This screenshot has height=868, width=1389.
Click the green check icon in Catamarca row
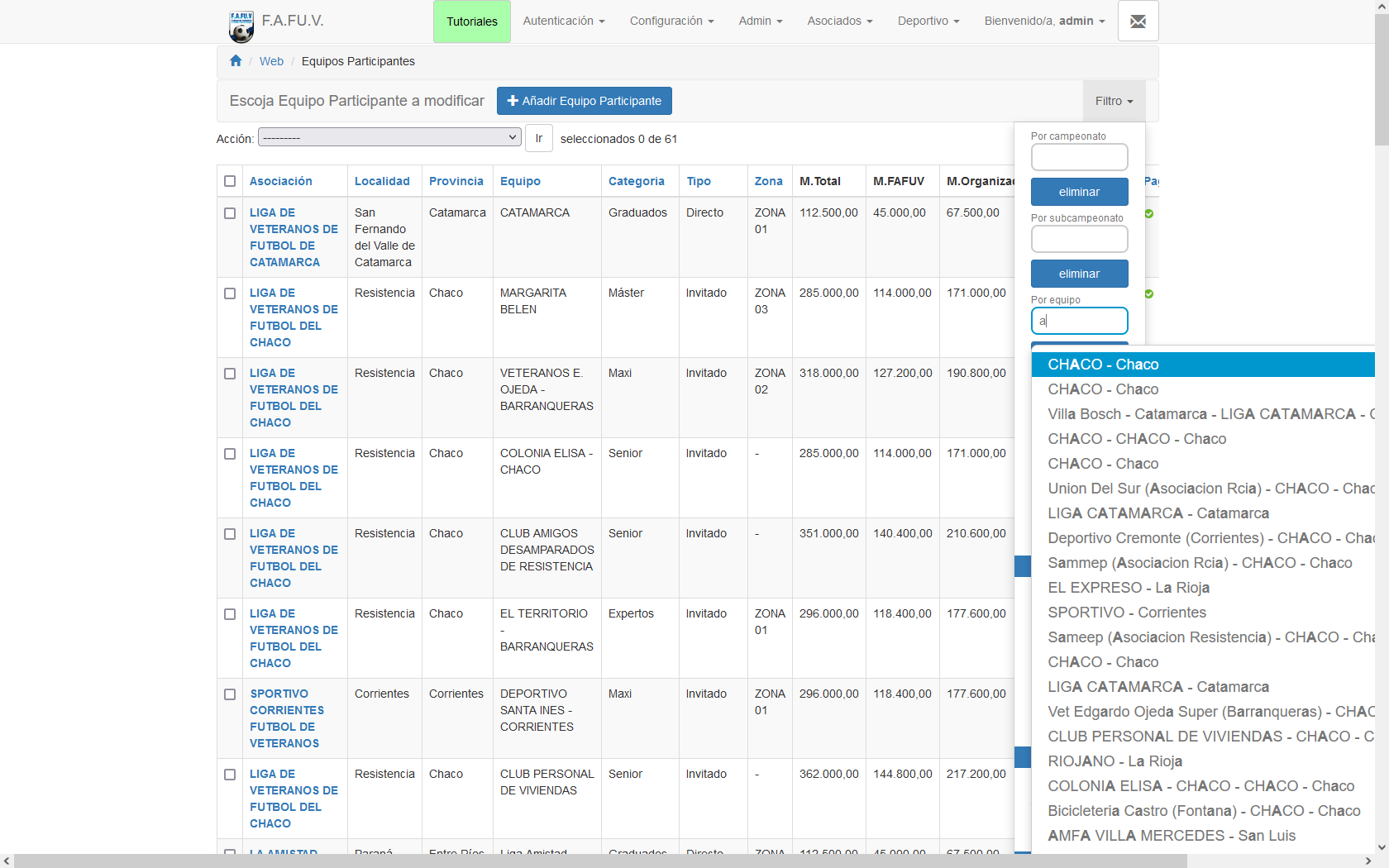pyautogui.click(x=1148, y=214)
